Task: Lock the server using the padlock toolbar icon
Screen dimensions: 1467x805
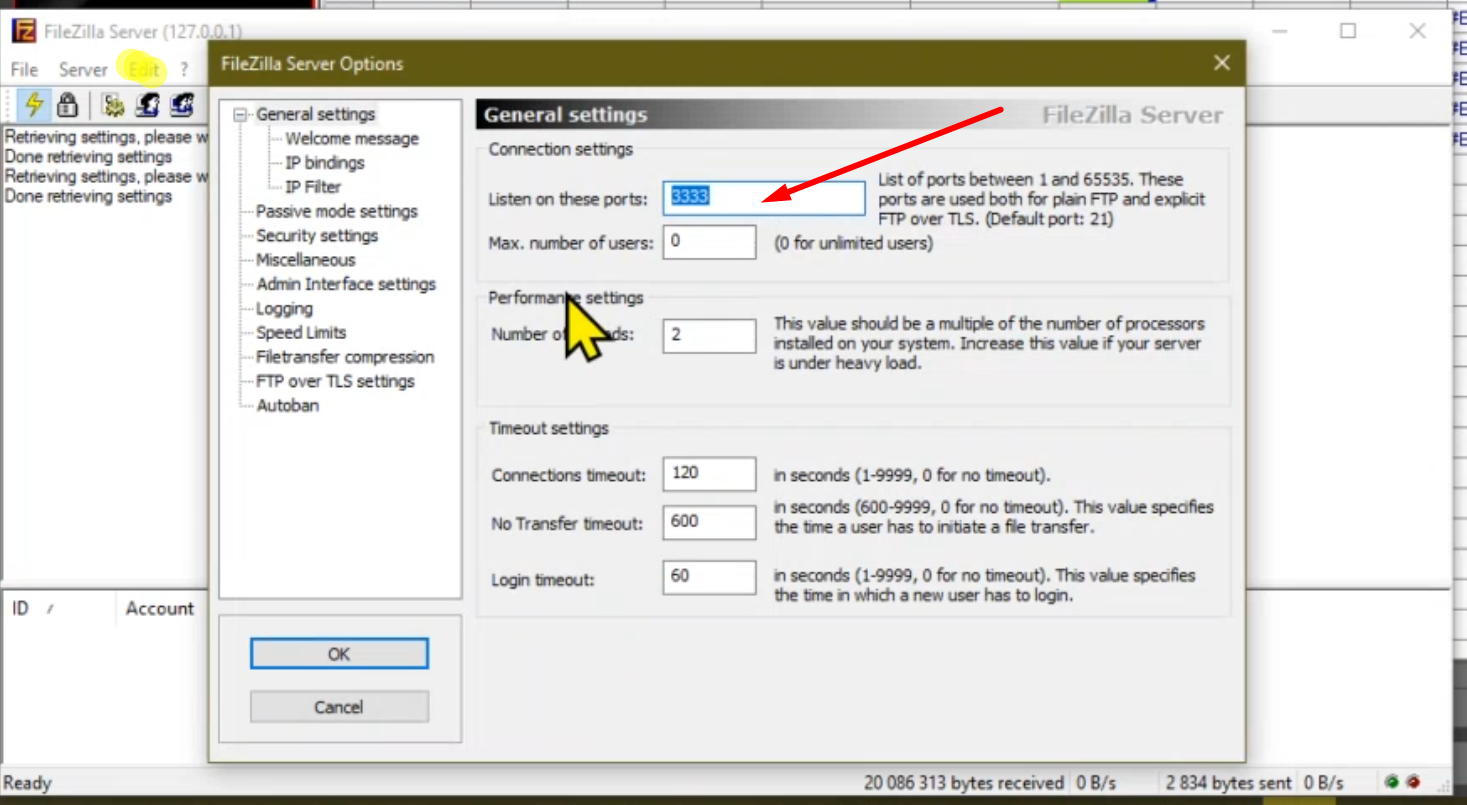Action: pyautogui.click(x=67, y=106)
